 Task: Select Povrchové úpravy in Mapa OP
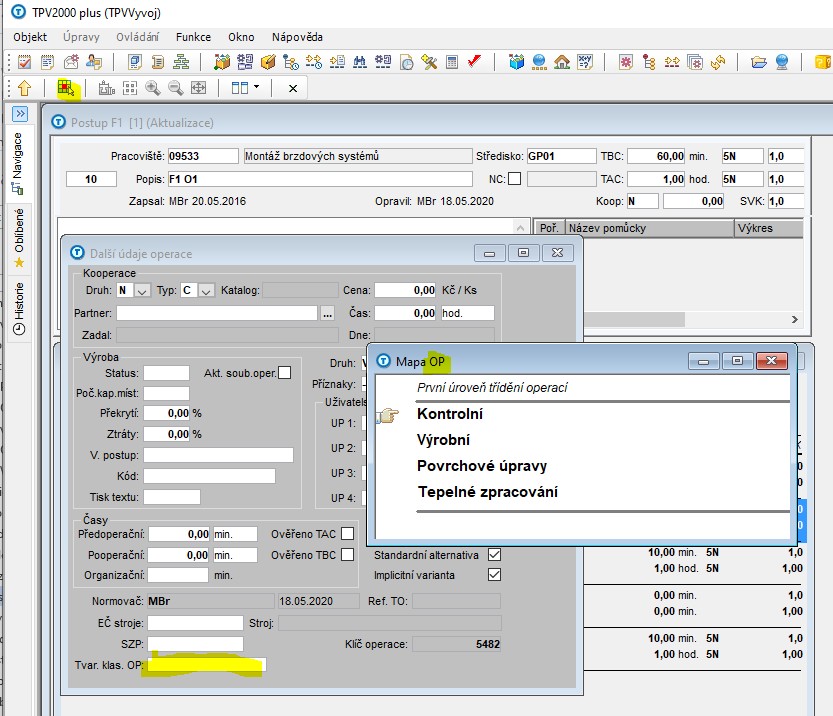point(482,466)
